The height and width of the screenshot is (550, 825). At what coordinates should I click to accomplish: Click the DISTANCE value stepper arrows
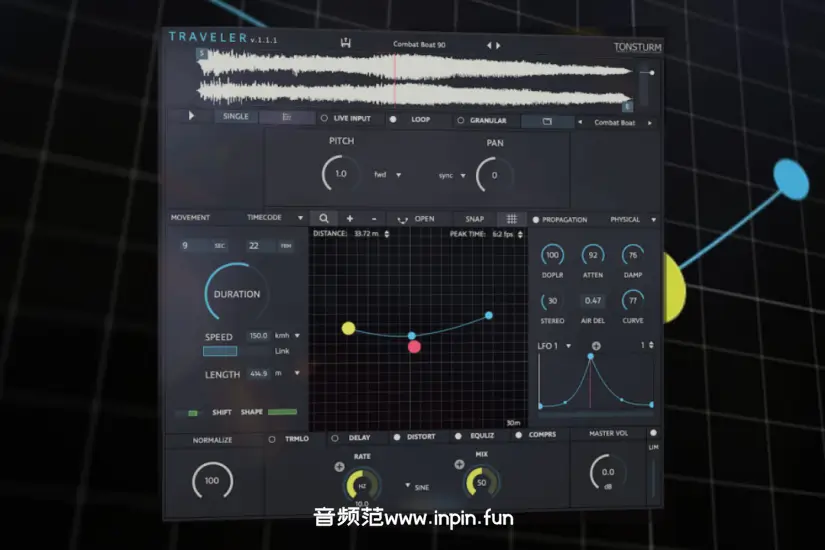pos(387,234)
